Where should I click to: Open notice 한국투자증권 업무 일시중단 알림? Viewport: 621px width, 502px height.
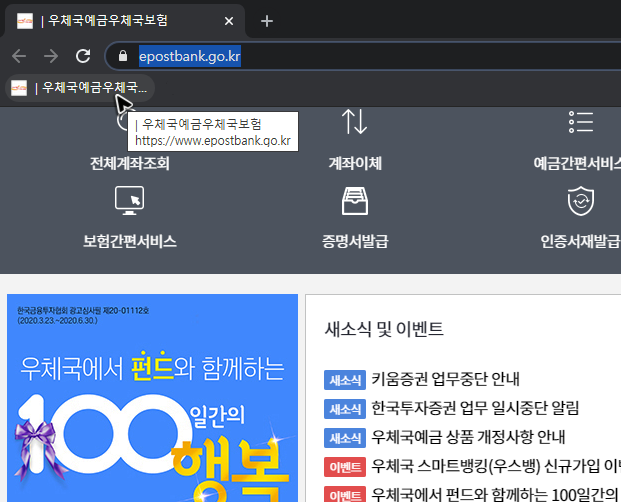475,408
